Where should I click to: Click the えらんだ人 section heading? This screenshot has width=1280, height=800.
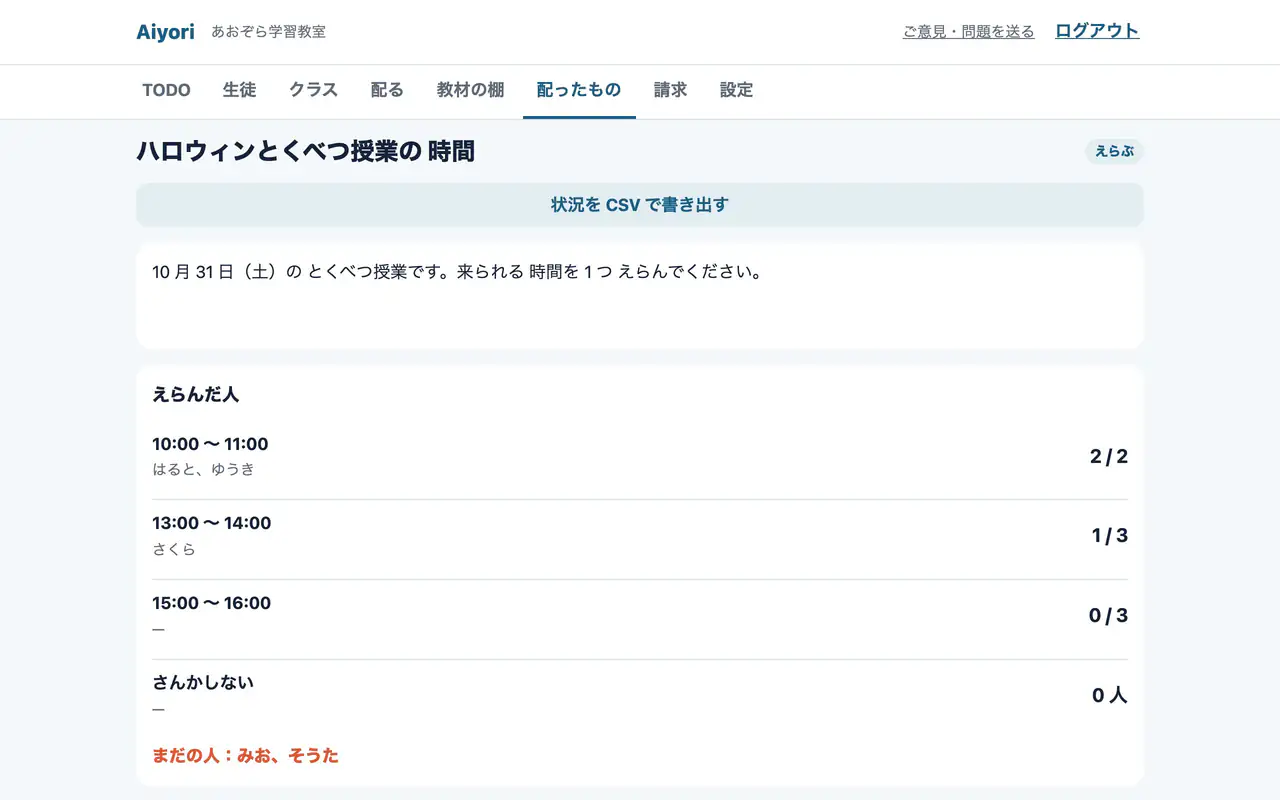[196, 394]
